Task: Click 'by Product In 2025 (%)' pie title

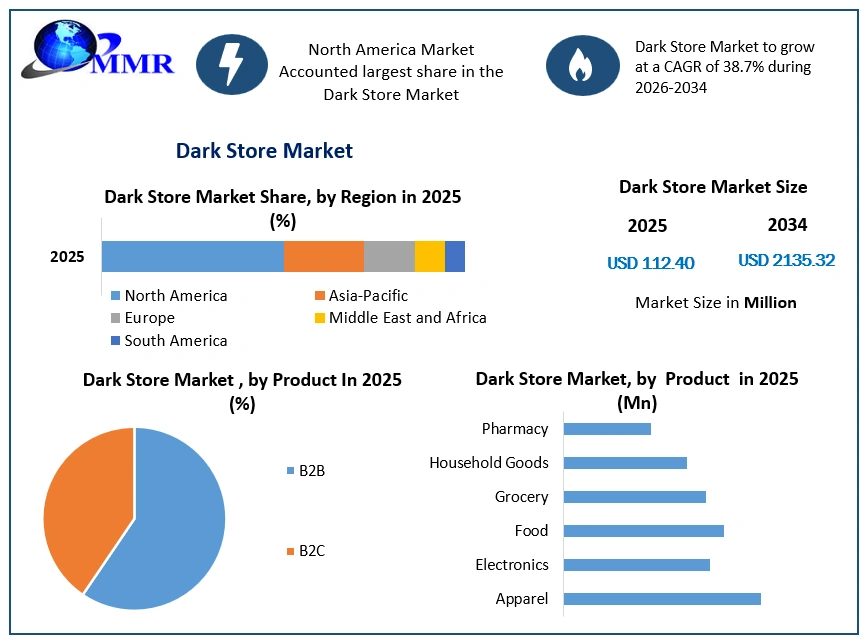Action: [x=242, y=392]
